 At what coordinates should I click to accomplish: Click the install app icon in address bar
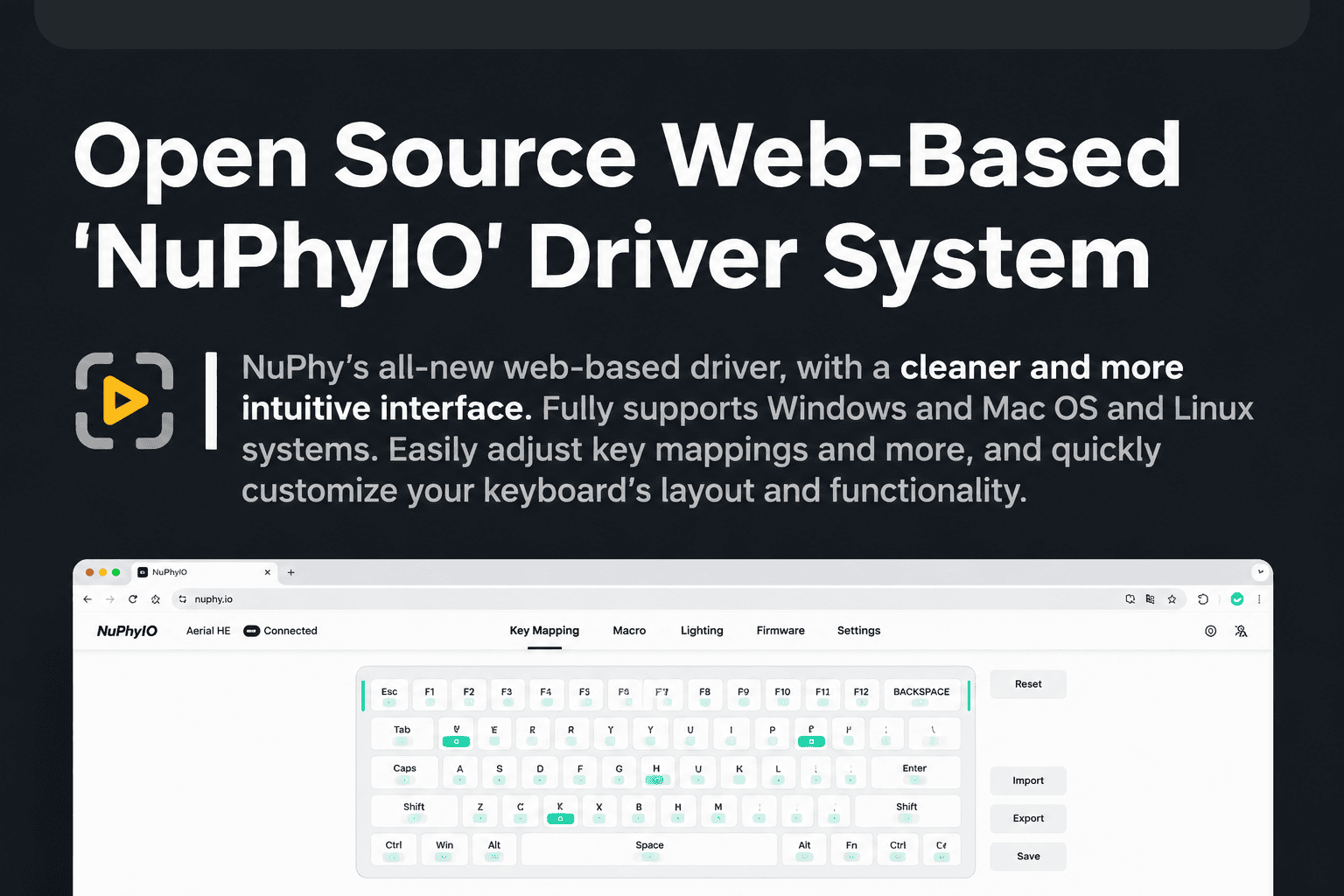(x=1130, y=599)
